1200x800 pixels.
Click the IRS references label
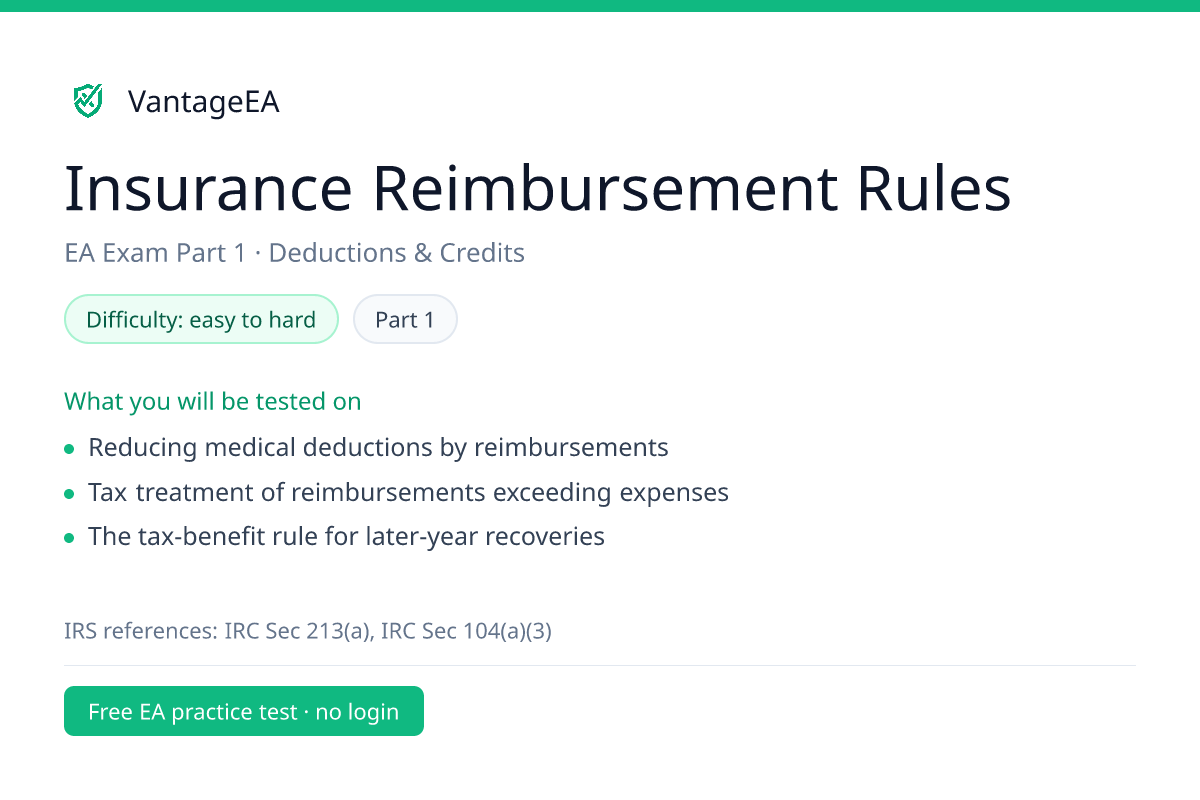[141, 631]
